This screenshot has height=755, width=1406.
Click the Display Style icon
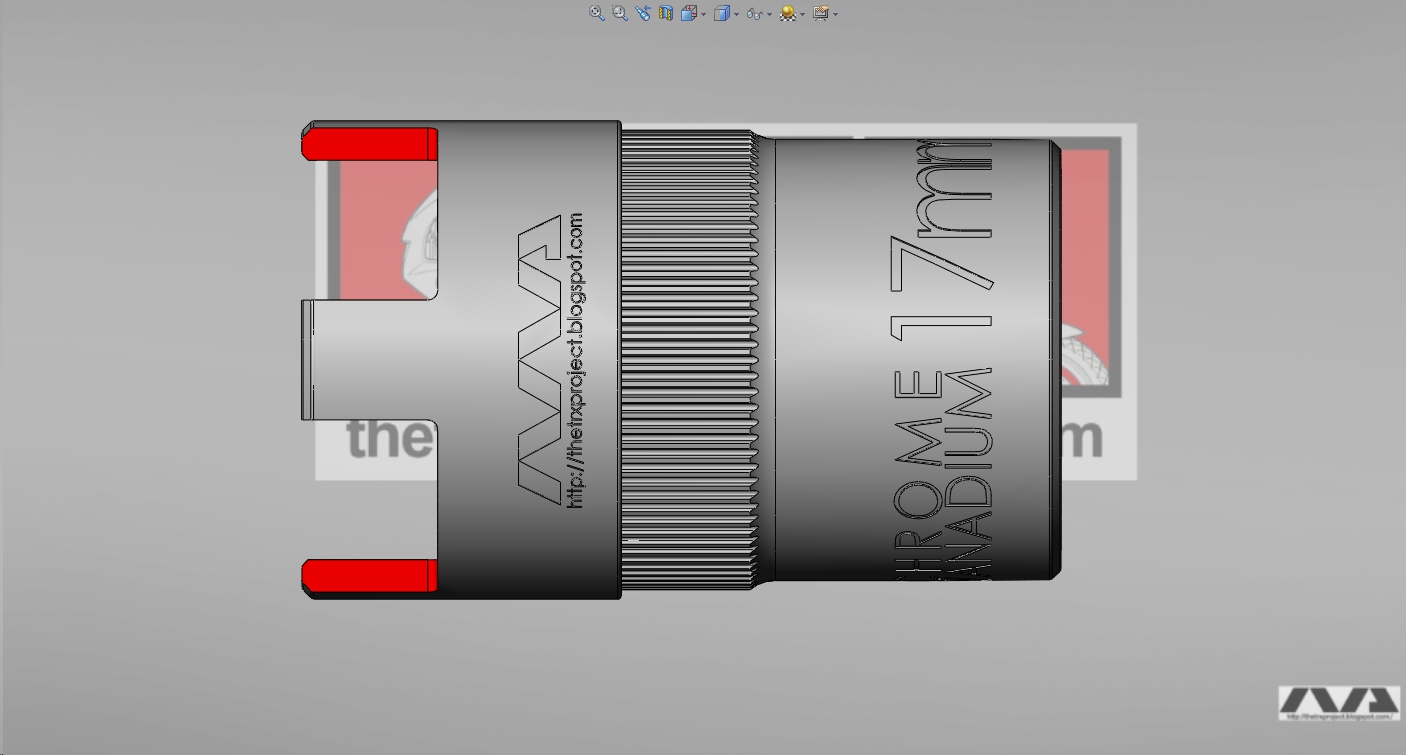tap(721, 13)
